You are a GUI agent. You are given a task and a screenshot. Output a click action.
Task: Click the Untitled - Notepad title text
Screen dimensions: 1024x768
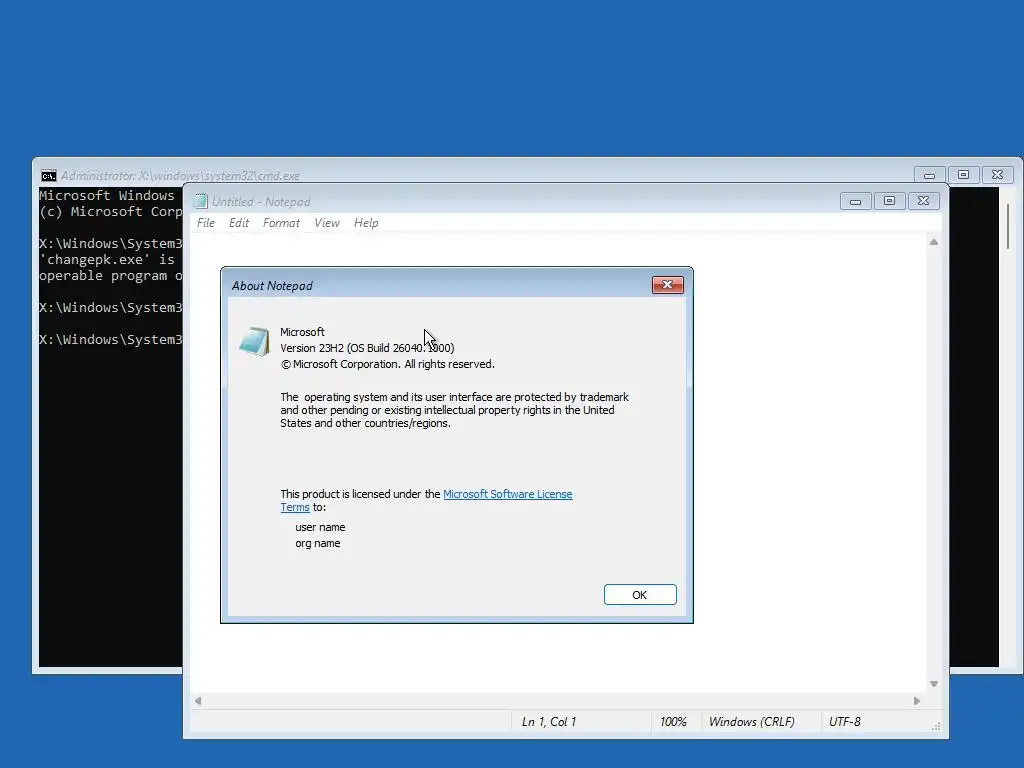pos(261,202)
